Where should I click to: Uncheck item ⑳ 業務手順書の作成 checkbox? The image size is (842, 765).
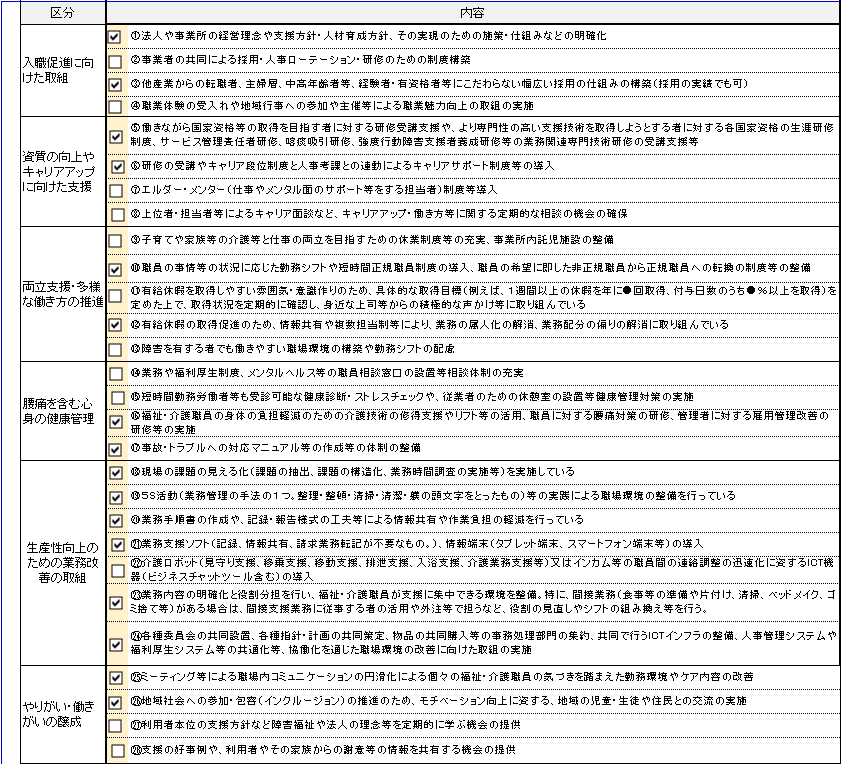[115, 520]
